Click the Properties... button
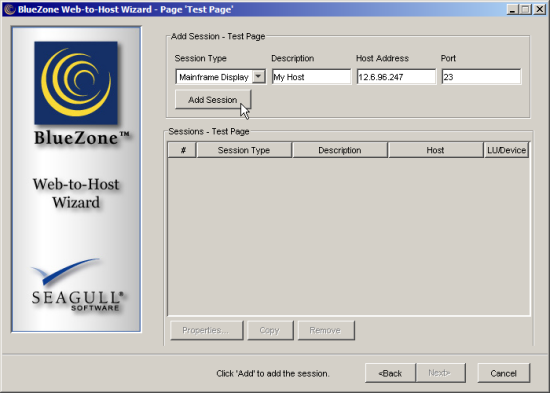Image resolution: width=550 pixels, height=393 pixels. click(x=207, y=330)
